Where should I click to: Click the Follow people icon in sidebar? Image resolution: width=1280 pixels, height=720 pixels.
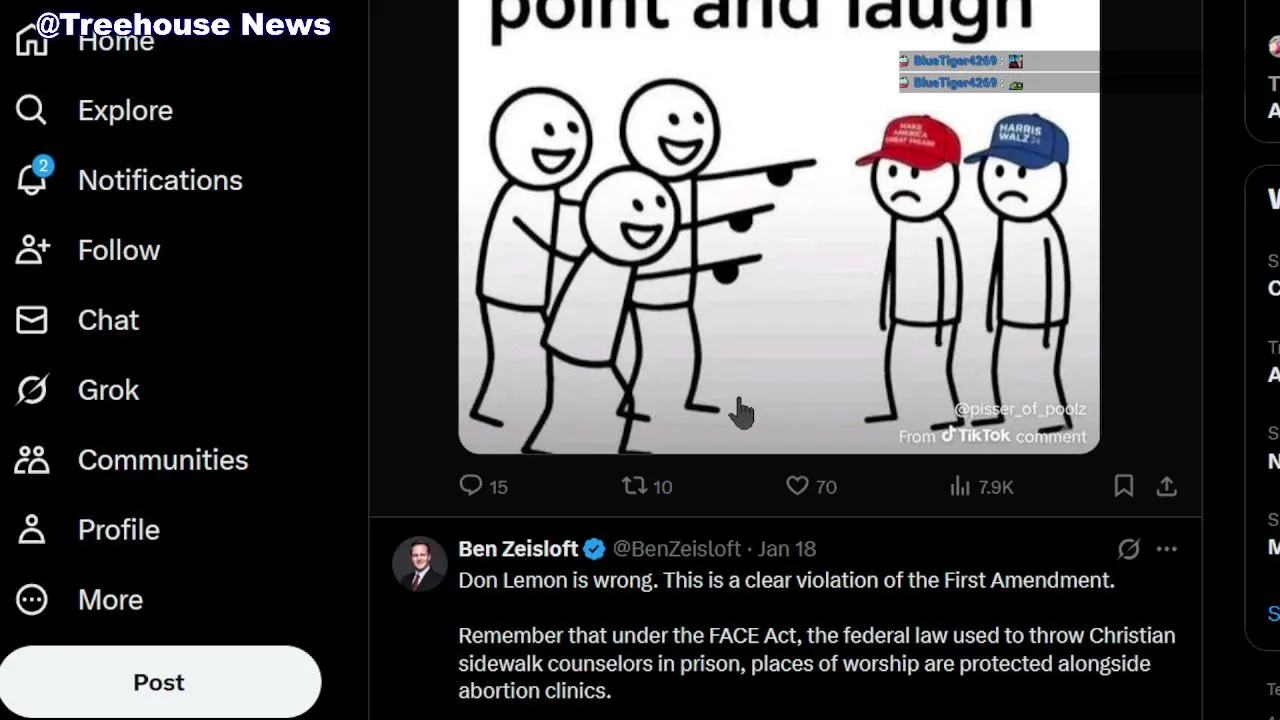pyautogui.click(x=32, y=250)
